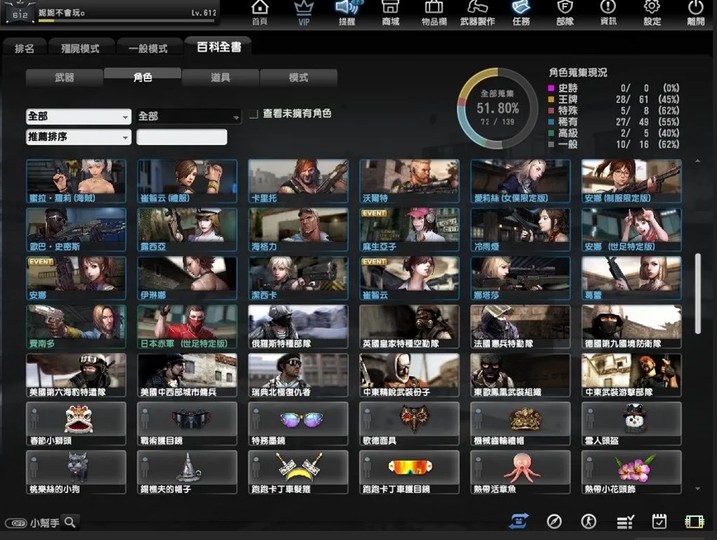This screenshot has width=717, height=540.
Task: Select the 冷雨煙 character card
Action: tap(520, 230)
